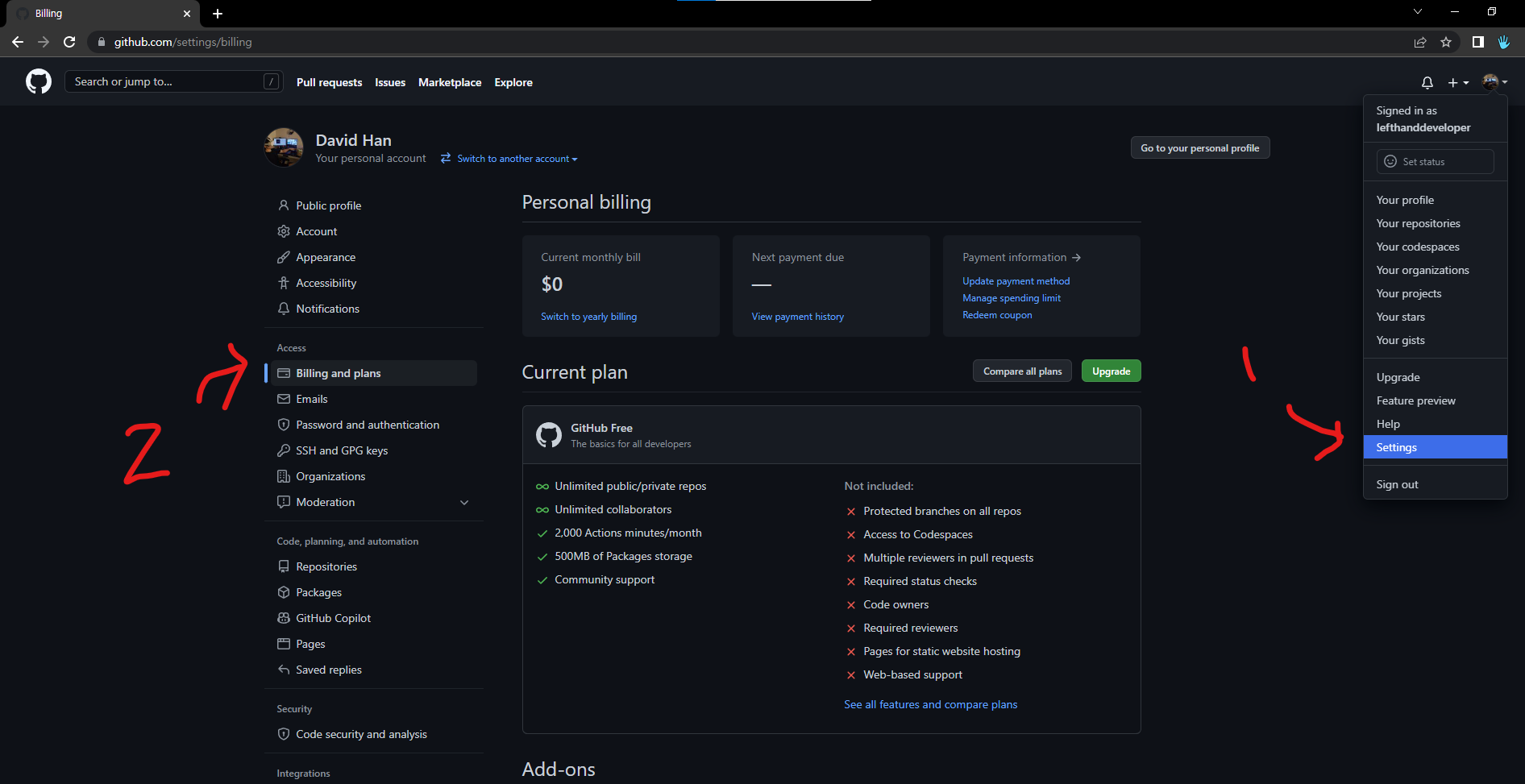Click Redeem coupon link
The width and height of the screenshot is (1525, 784).
(x=997, y=315)
